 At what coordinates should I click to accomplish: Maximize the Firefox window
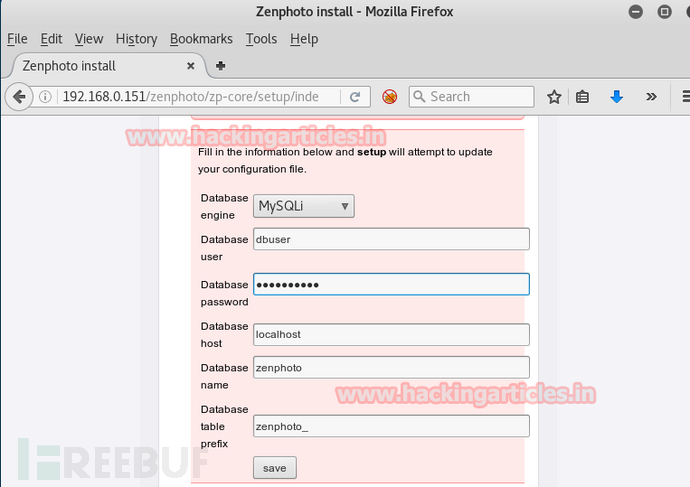point(664,11)
